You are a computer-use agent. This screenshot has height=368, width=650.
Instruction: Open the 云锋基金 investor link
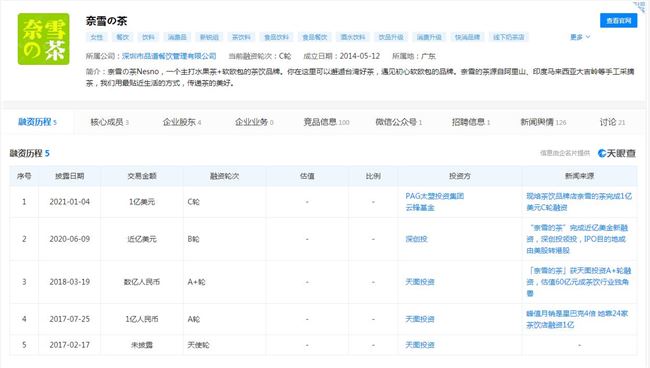(x=420, y=208)
